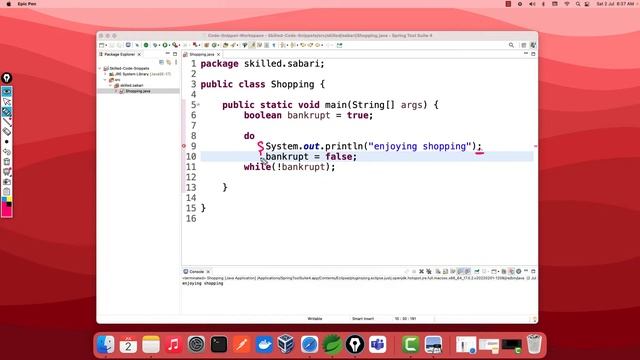The image size is (640, 360).
Task: Click the Console view icon next to Console label
Action: [x=186, y=271]
